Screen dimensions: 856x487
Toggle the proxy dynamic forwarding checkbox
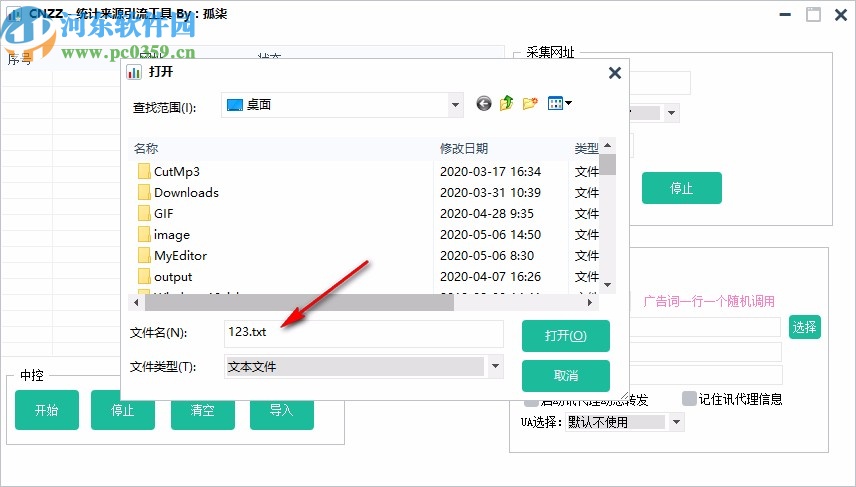click(531, 402)
